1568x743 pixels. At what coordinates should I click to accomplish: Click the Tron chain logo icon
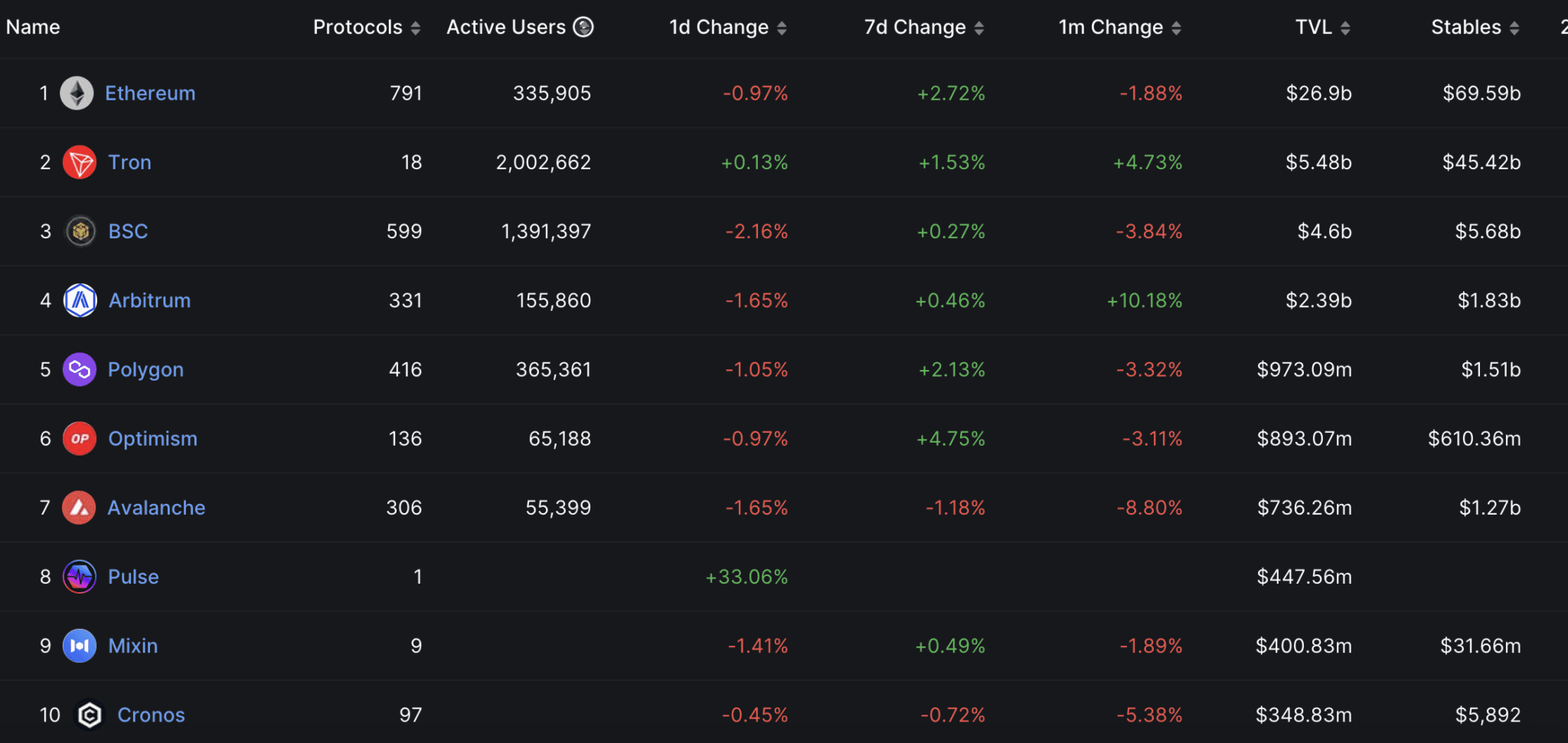[80, 162]
